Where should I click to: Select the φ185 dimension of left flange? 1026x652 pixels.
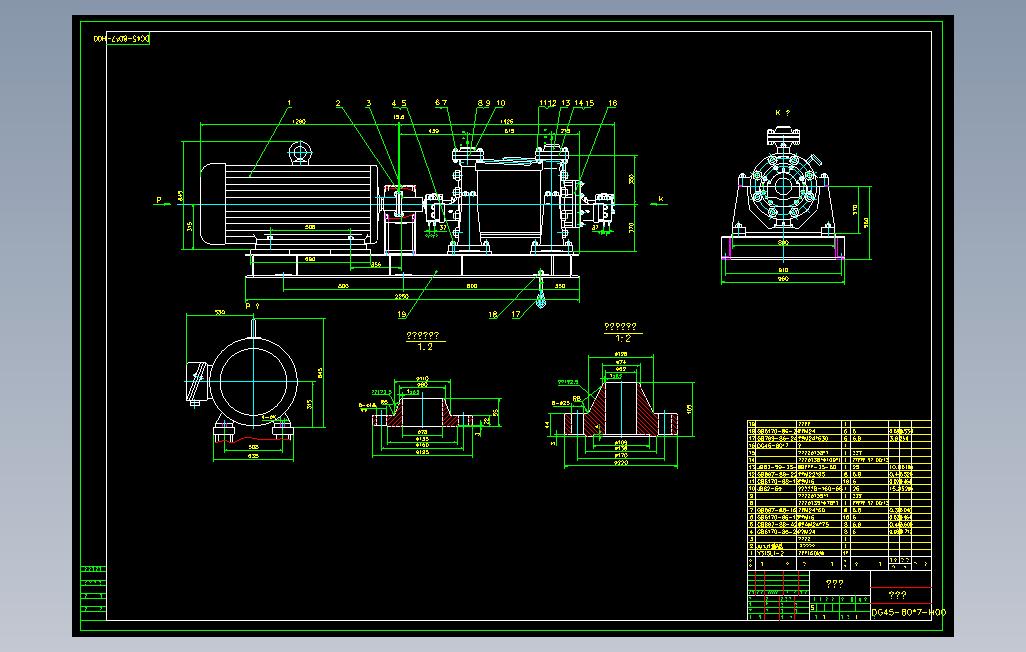click(422, 452)
